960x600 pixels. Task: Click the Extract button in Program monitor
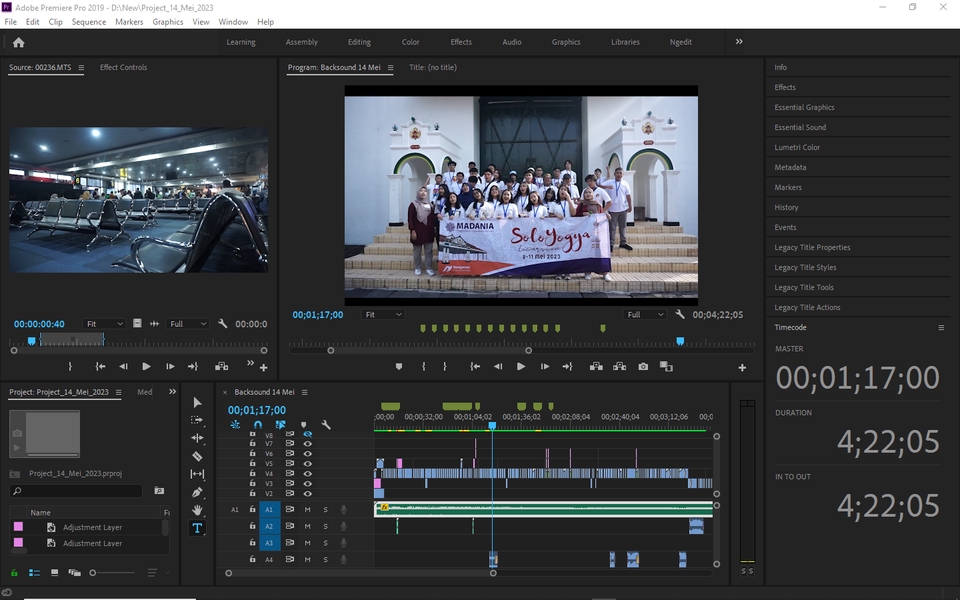pyautogui.click(x=620, y=367)
